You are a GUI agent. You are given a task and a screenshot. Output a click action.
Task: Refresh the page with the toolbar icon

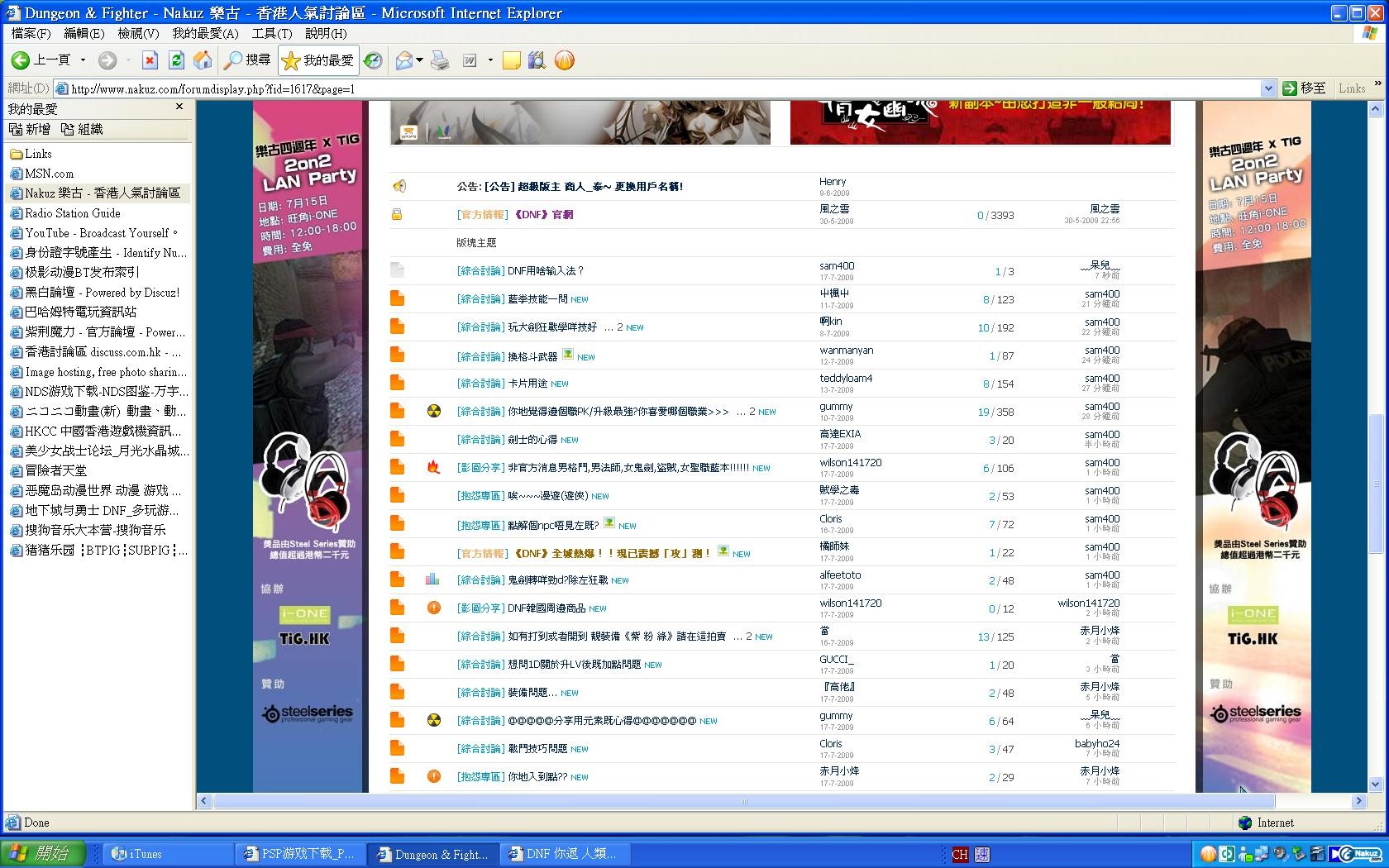pos(176,60)
